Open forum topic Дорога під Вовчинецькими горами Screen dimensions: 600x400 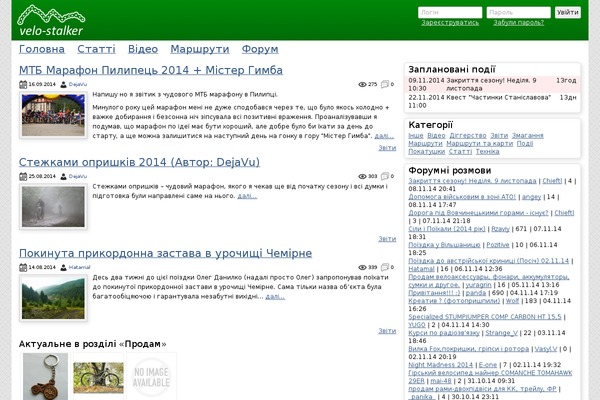[478, 213]
